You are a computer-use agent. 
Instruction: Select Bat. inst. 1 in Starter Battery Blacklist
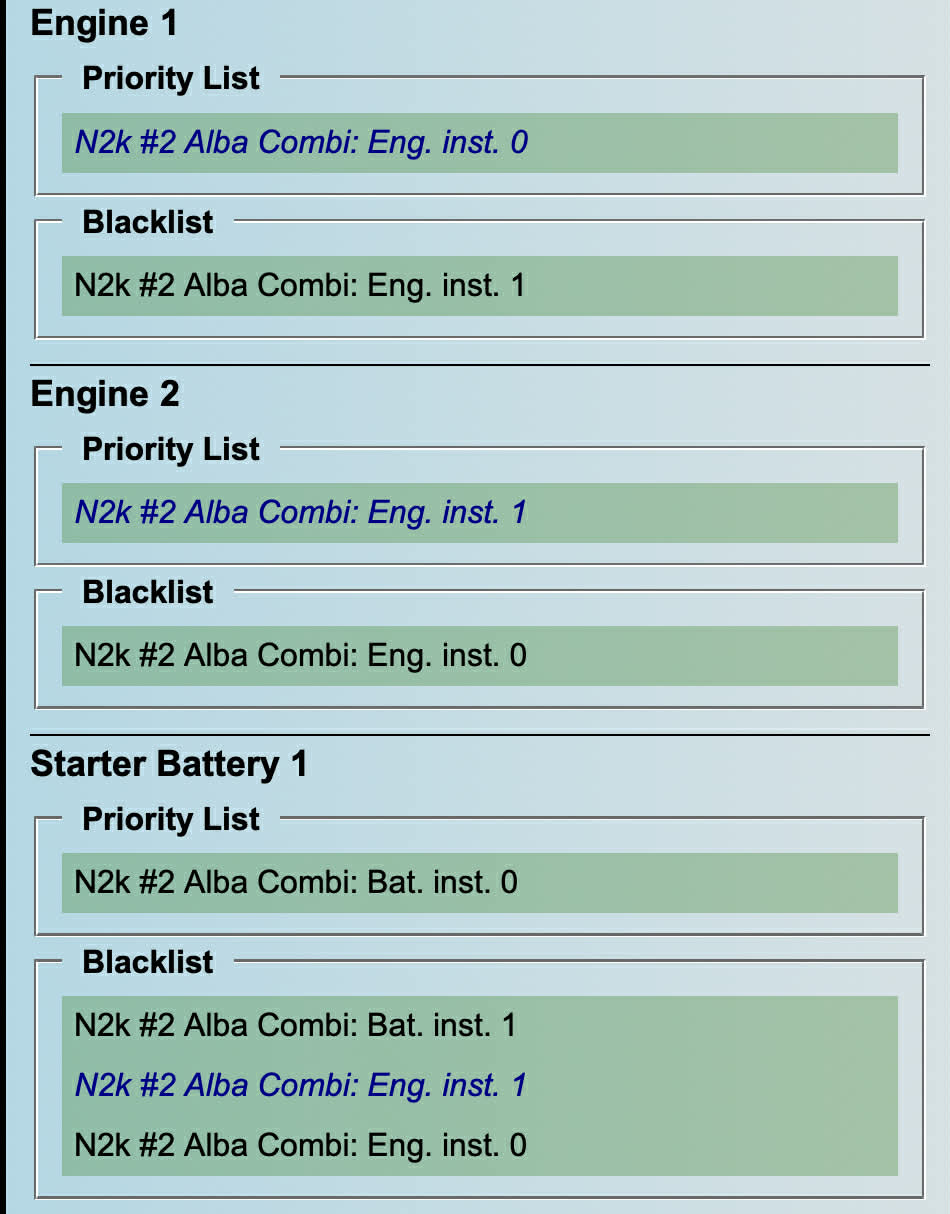296,1025
